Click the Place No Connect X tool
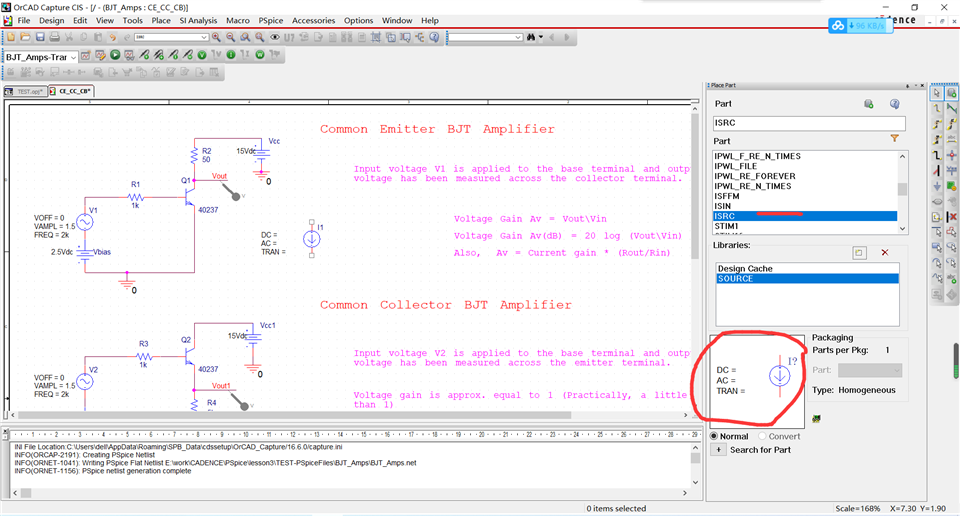Viewport: 960px width, 516px height. [951, 217]
